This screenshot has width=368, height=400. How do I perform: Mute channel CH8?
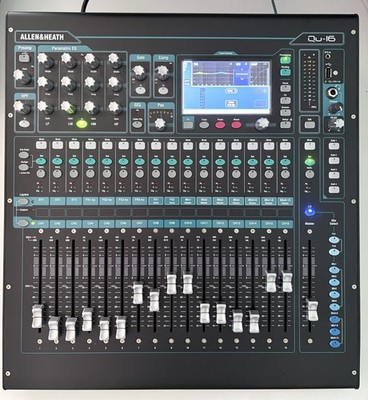(155, 145)
